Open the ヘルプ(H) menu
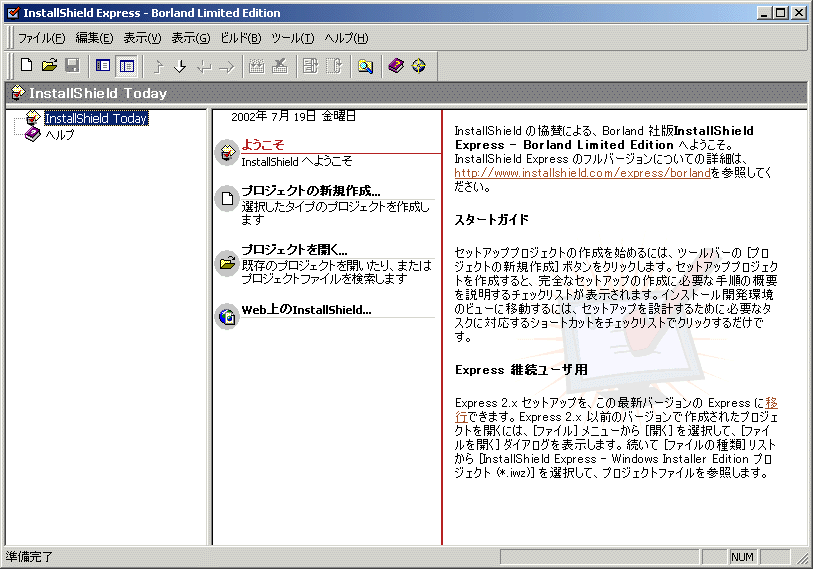 (x=346, y=38)
